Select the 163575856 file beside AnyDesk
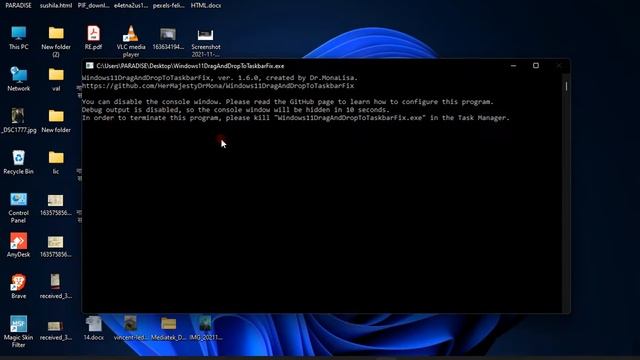This screenshot has width=640, height=360. pyautogui.click(x=56, y=247)
